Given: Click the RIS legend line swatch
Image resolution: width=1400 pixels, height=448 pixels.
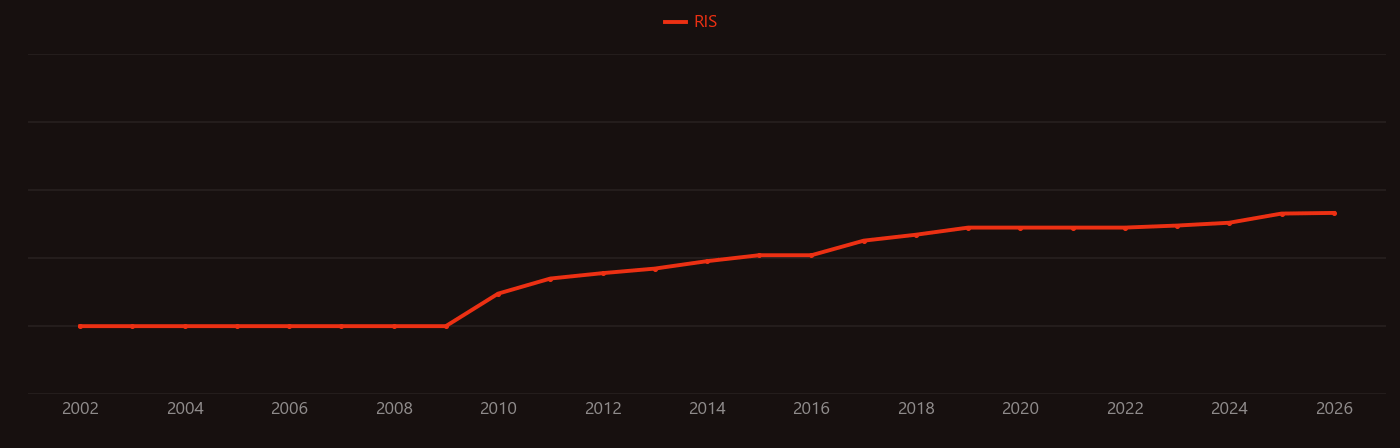Looking at the screenshot, I should click(x=675, y=22).
